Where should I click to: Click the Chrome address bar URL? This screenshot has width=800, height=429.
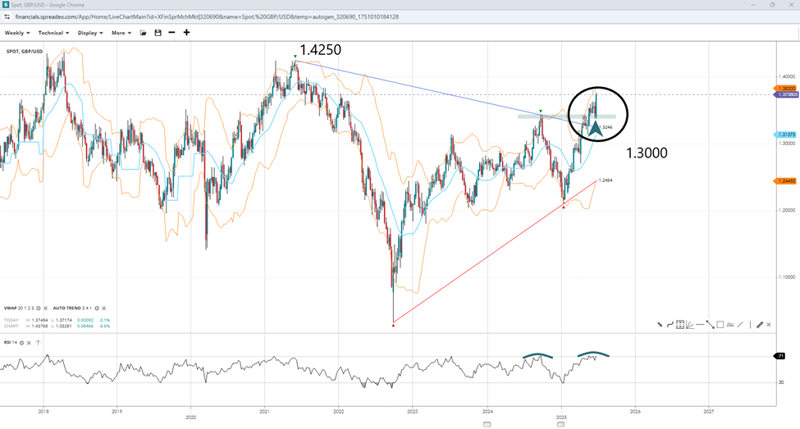pos(200,17)
